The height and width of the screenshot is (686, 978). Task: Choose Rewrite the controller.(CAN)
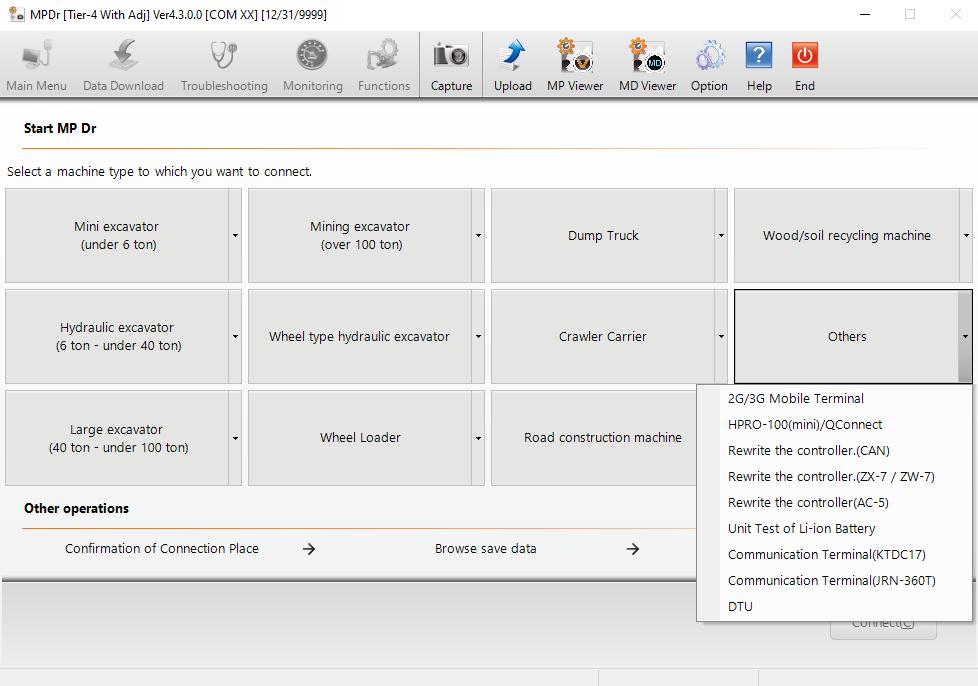(x=834, y=450)
